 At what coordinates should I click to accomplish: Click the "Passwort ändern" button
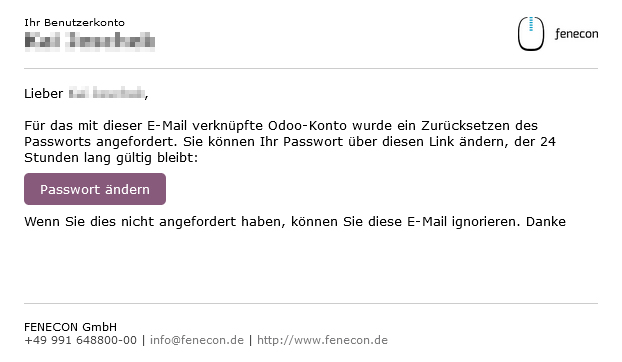pos(95,189)
